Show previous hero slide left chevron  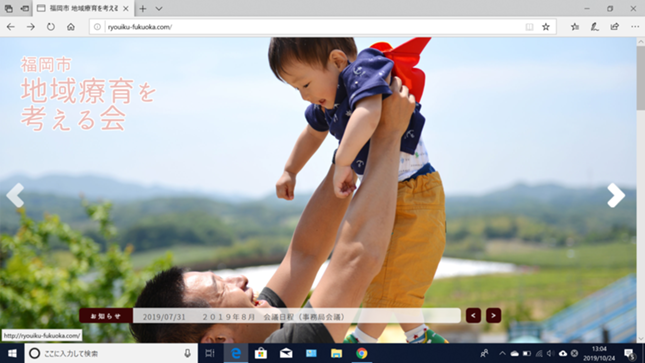[15, 195]
